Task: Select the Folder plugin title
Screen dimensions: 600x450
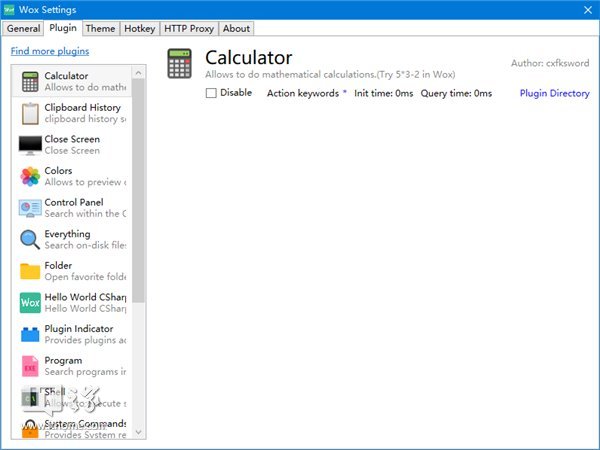Action: tap(58, 265)
